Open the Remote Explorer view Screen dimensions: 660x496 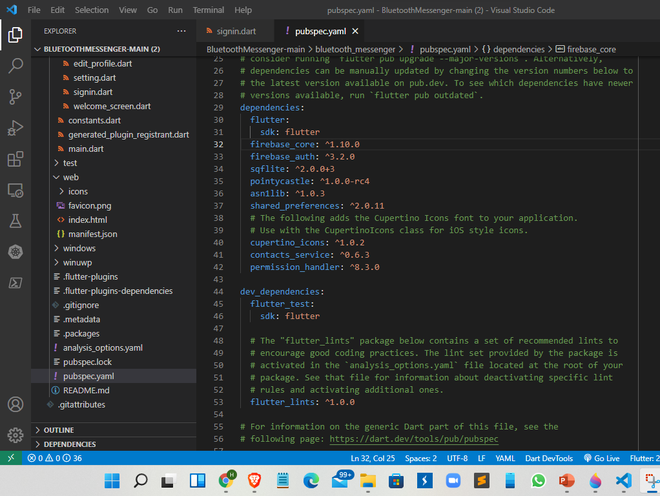(15, 190)
